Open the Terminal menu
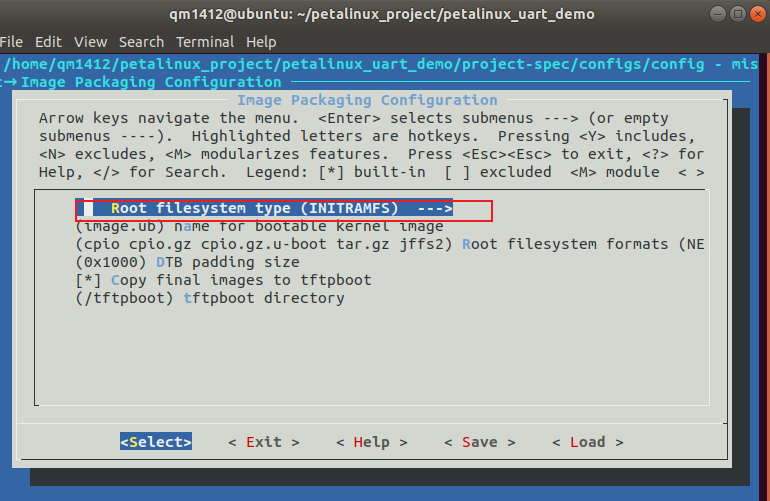Screen dimensions: 770x501 (x=205, y=42)
